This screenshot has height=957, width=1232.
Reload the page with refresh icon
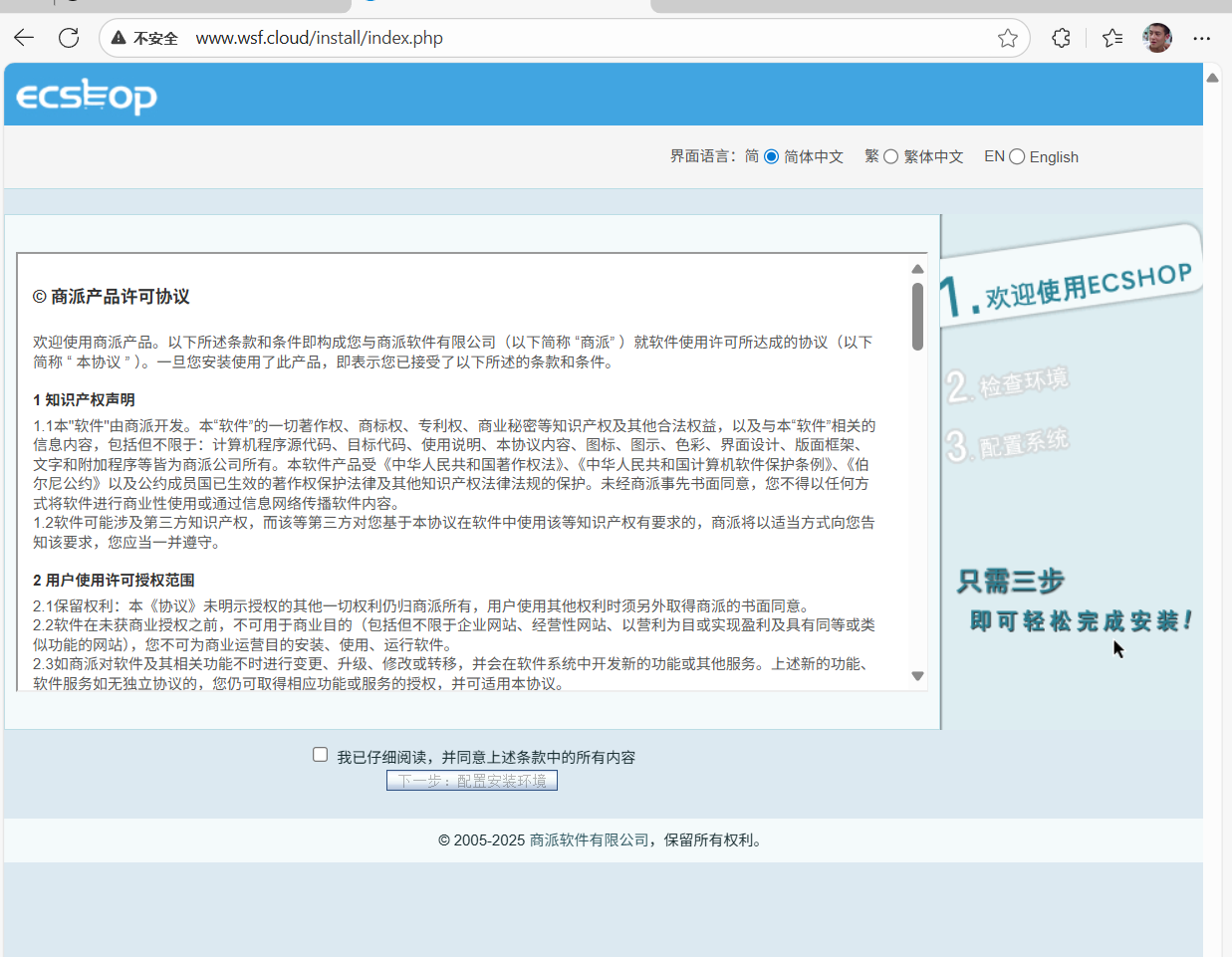tap(69, 38)
